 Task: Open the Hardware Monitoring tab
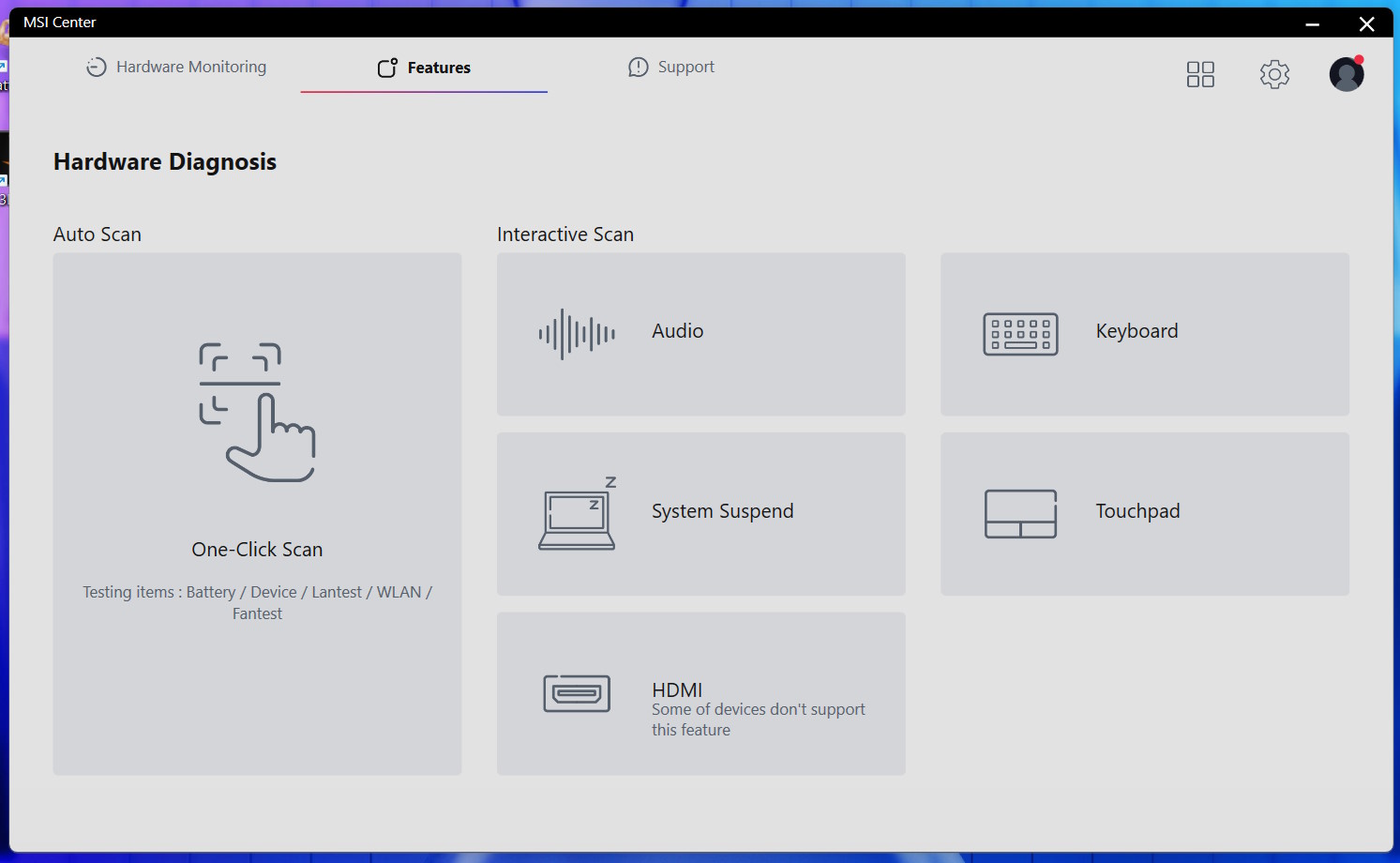coord(176,67)
